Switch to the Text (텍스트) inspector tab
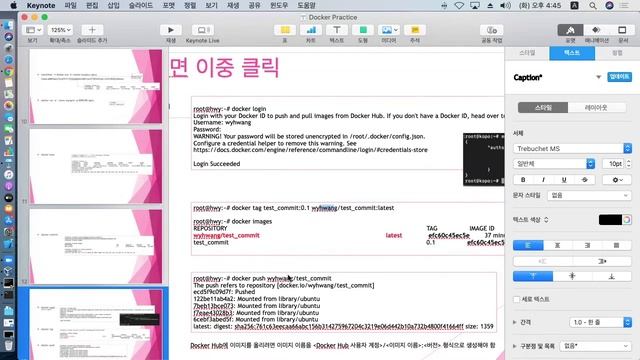Image resolution: width=640 pixels, height=360 pixels. tap(572, 53)
